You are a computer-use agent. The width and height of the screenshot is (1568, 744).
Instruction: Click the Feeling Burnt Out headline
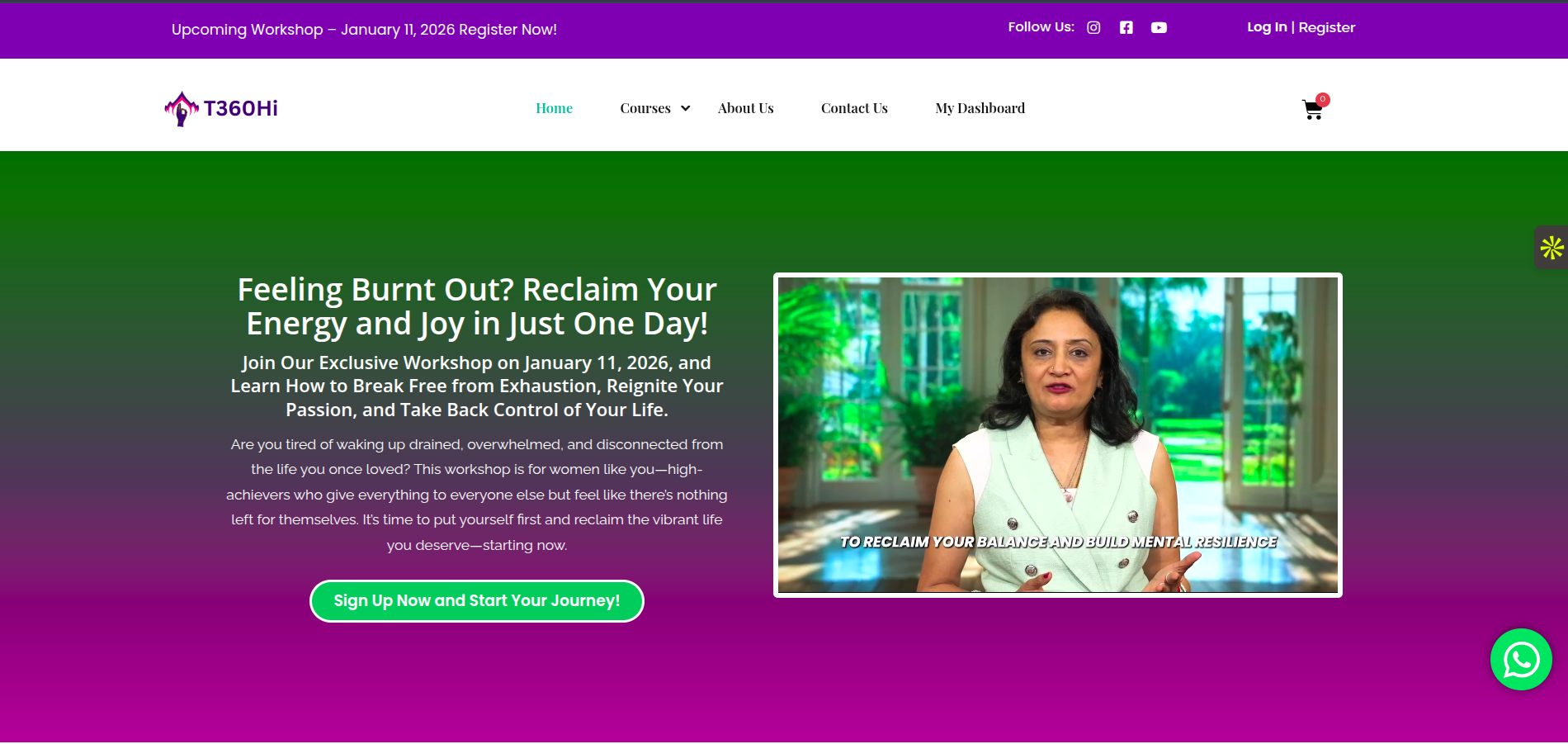(477, 306)
